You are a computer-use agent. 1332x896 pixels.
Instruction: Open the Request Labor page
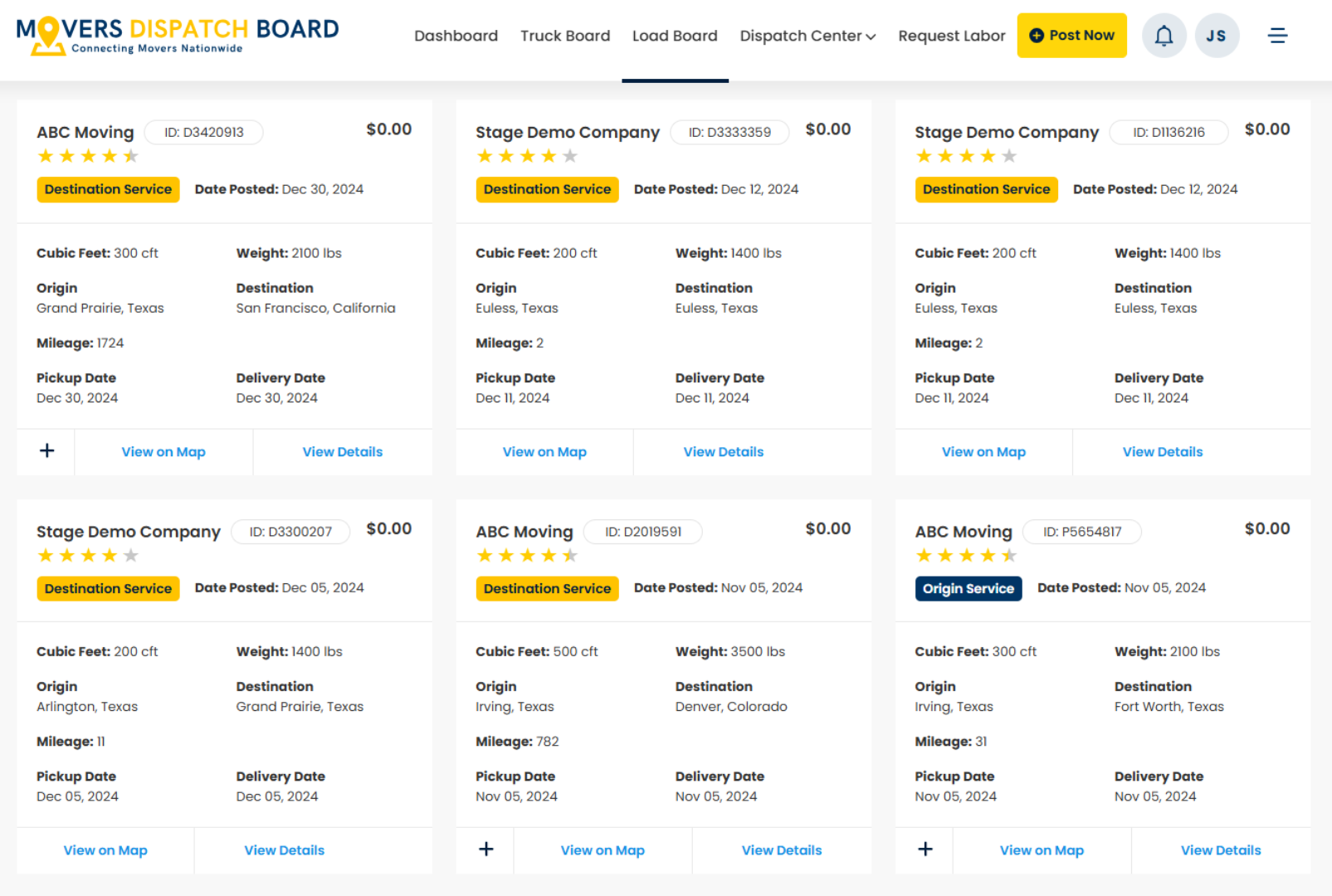point(951,36)
